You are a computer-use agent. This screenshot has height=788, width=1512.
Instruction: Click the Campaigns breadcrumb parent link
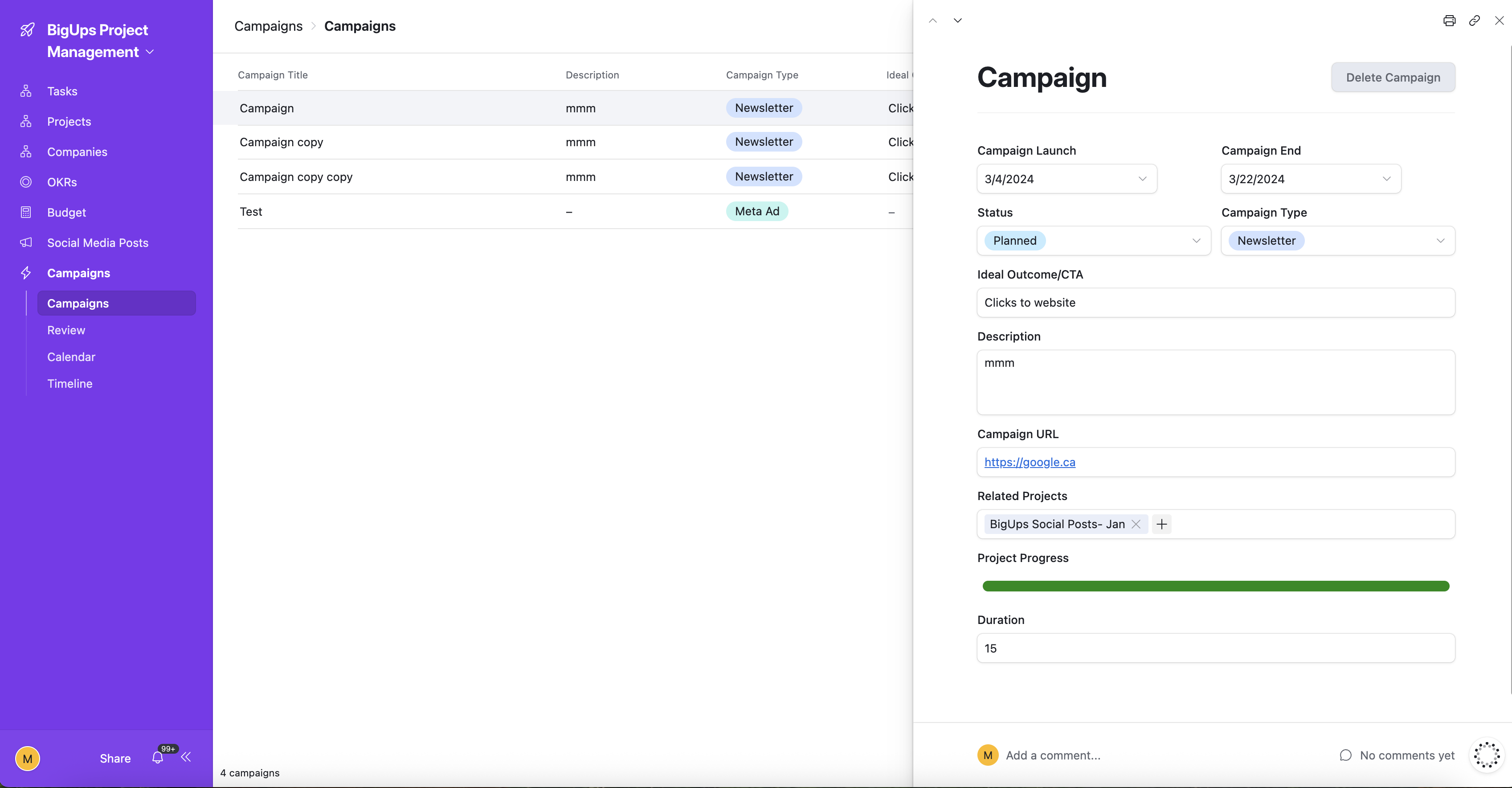[269, 26]
